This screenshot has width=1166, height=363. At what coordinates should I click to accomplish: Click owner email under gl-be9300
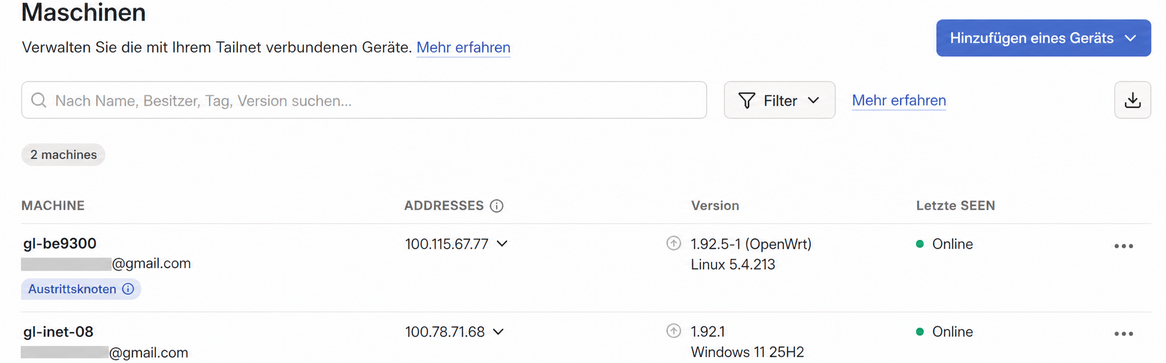(106, 263)
